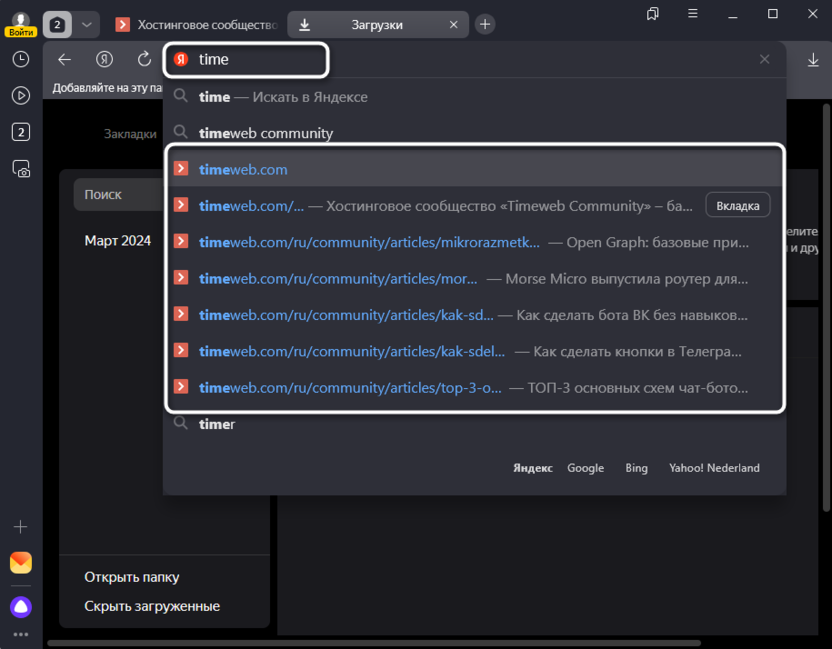Open the bookmarks collections icon in title bar
Screen dimensions: 832x649
(x=653, y=14)
